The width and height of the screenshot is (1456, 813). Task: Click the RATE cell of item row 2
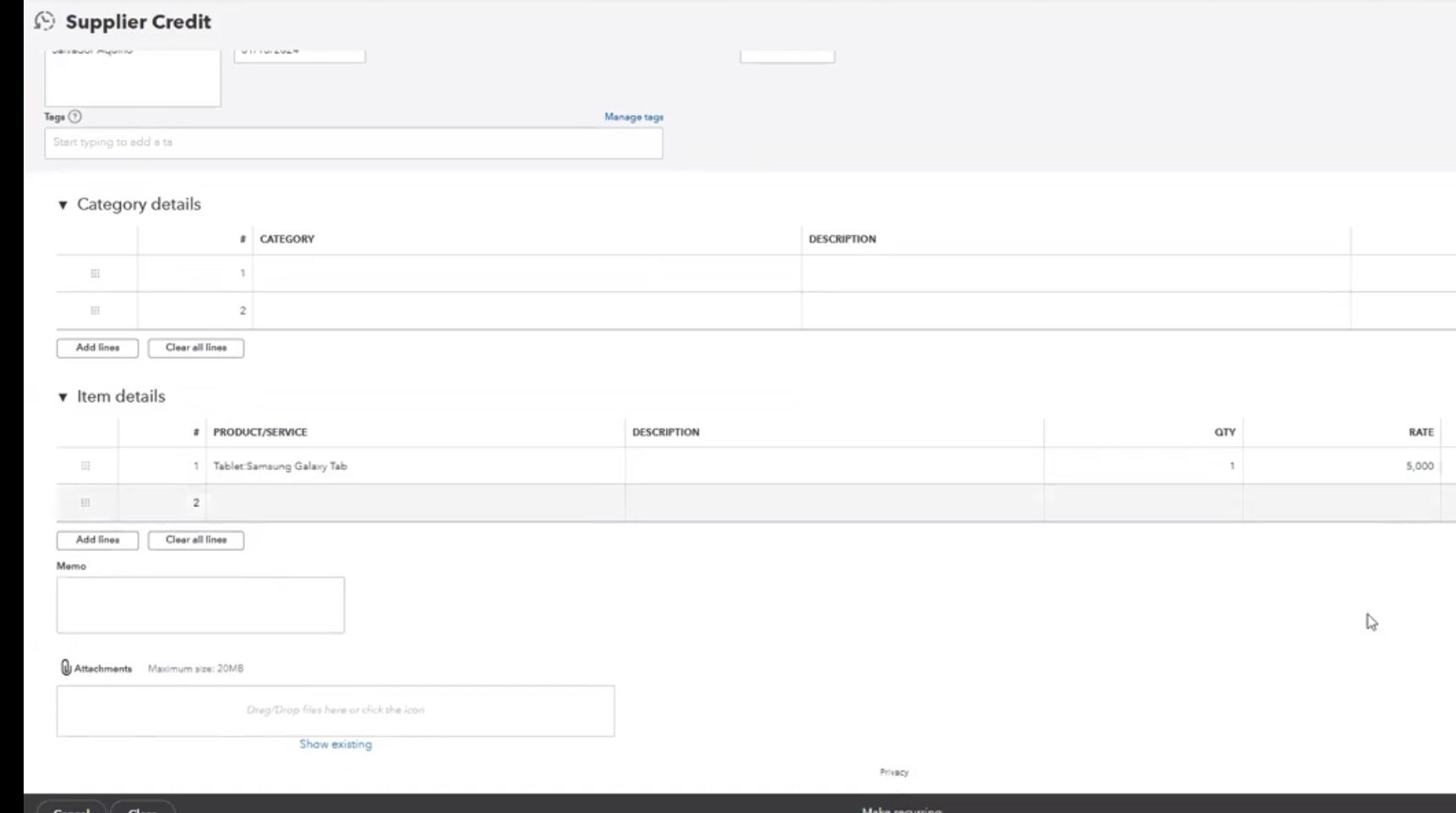tap(1342, 503)
